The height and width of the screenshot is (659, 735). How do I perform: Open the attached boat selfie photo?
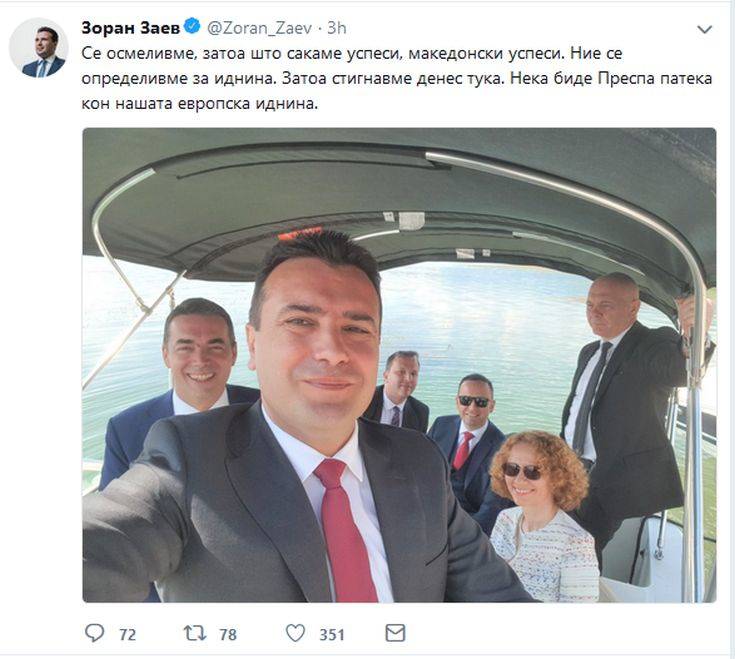point(399,365)
